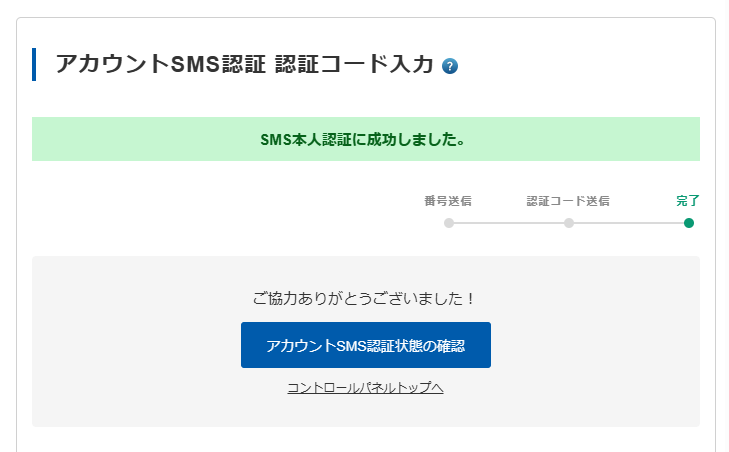Click the green 完了 step label
This screenshot has width=729, height=452.
point(688,201)
